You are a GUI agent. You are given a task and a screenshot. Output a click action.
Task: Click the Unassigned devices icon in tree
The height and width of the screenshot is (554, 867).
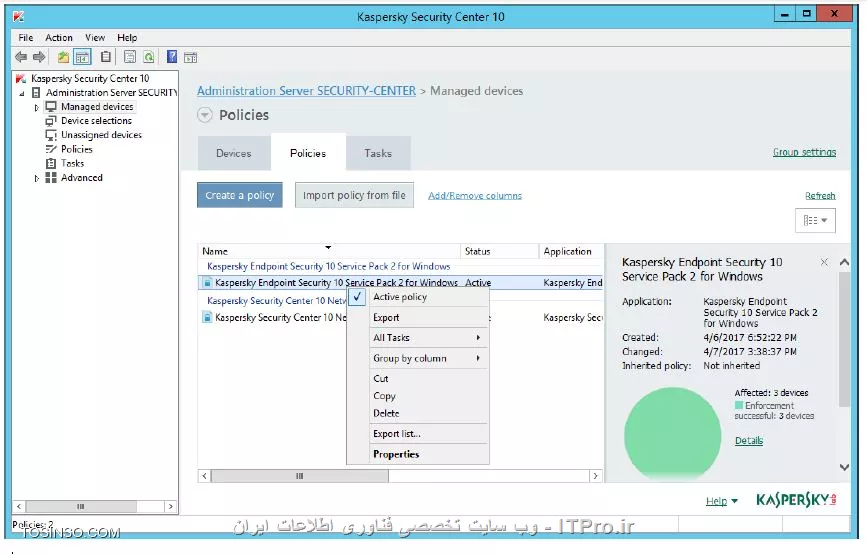51,135
